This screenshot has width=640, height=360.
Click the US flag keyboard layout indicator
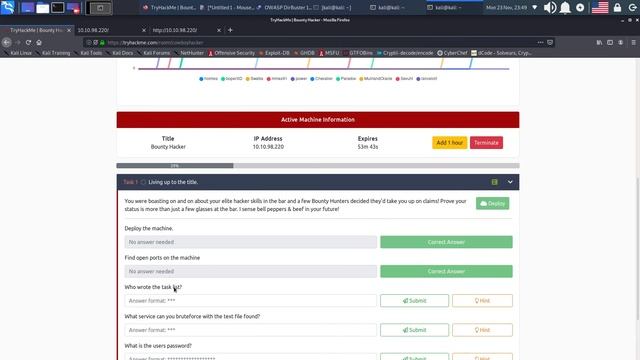pos(600,7)
